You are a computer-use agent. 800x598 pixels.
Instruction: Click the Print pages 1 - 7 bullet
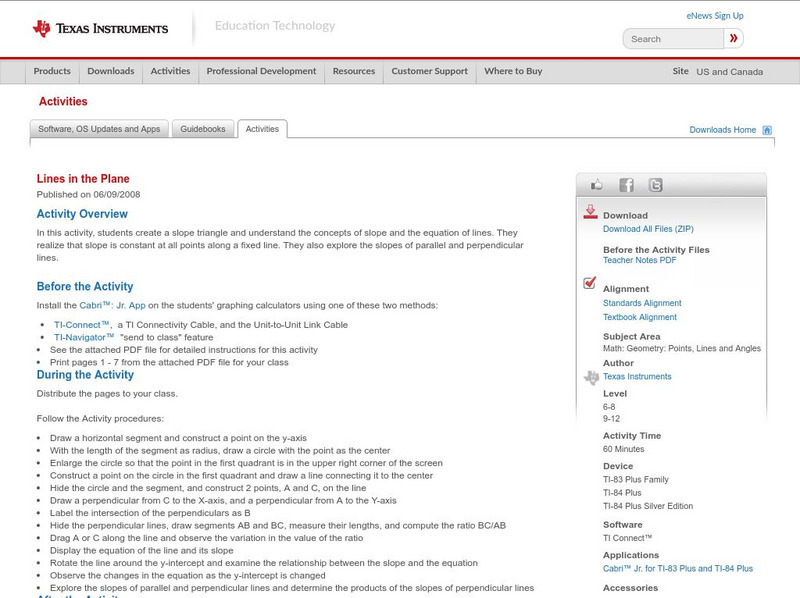tap(169, 362)
